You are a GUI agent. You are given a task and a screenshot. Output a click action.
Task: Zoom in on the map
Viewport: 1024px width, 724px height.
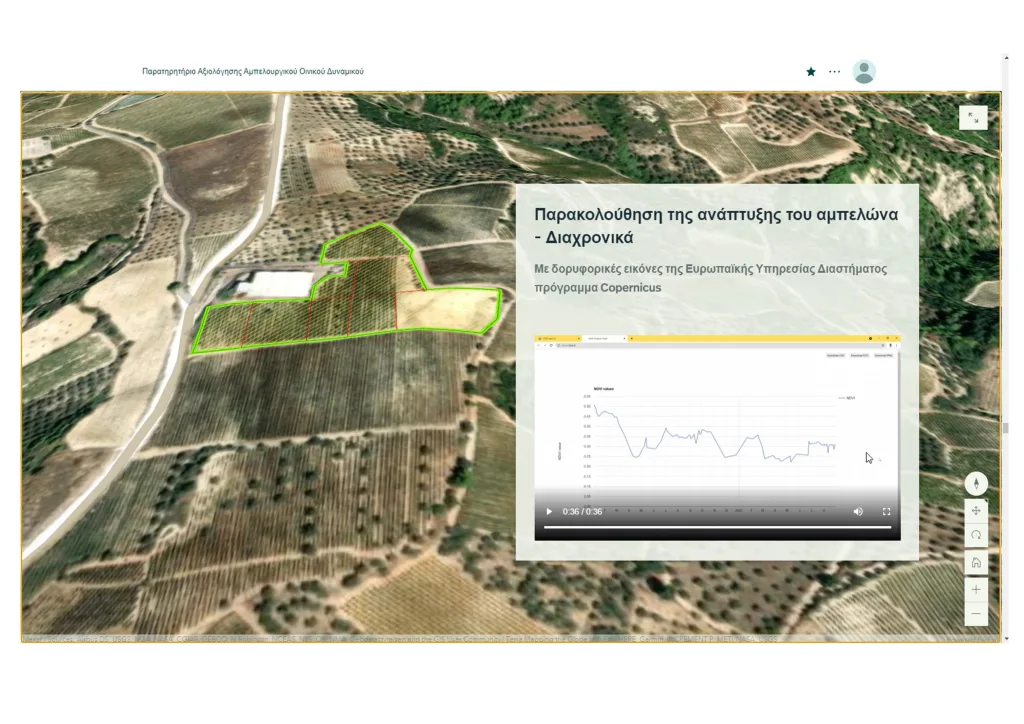pos(976,590)
